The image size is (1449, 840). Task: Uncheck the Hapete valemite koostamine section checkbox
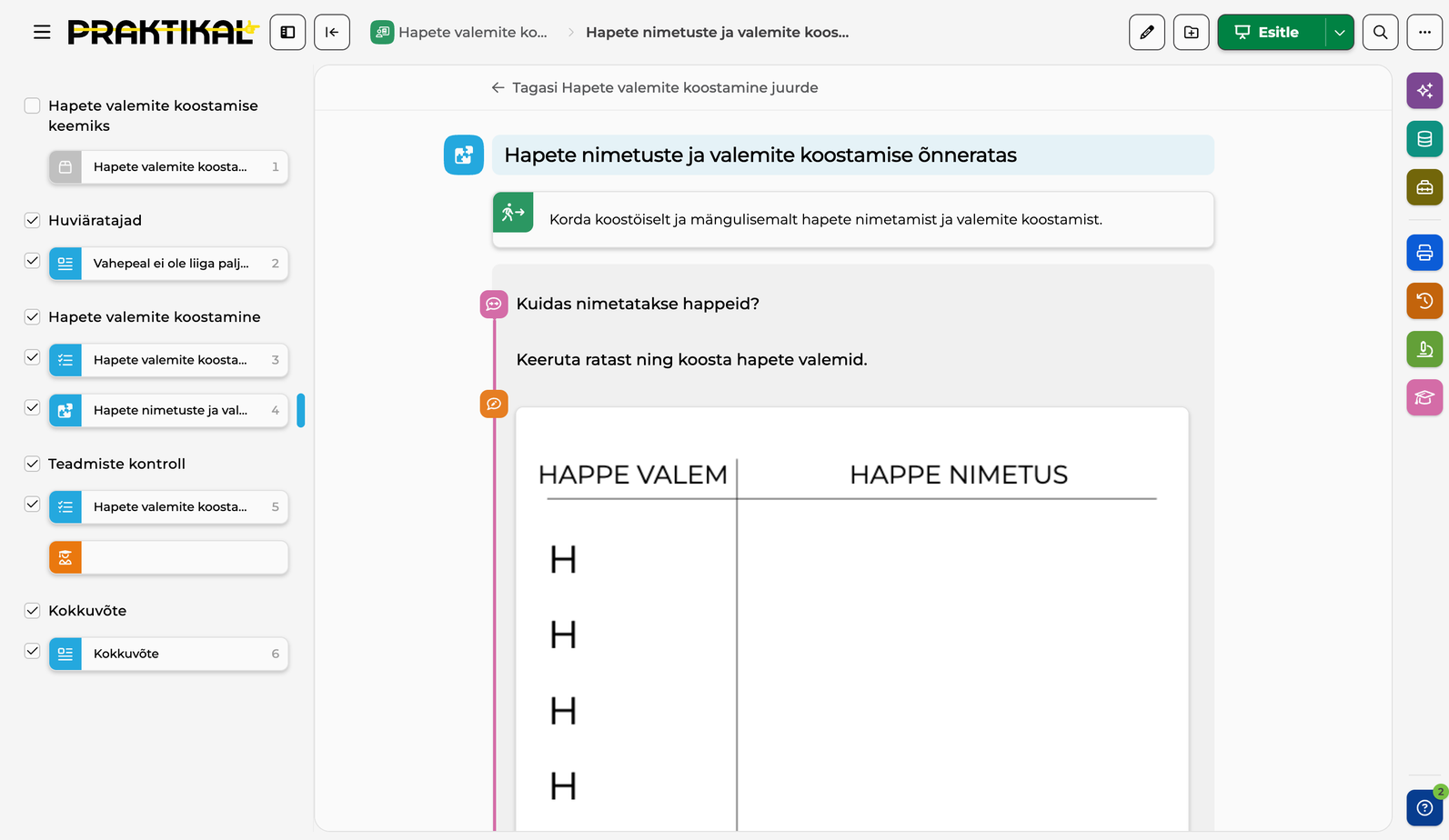tap(32, 316)
